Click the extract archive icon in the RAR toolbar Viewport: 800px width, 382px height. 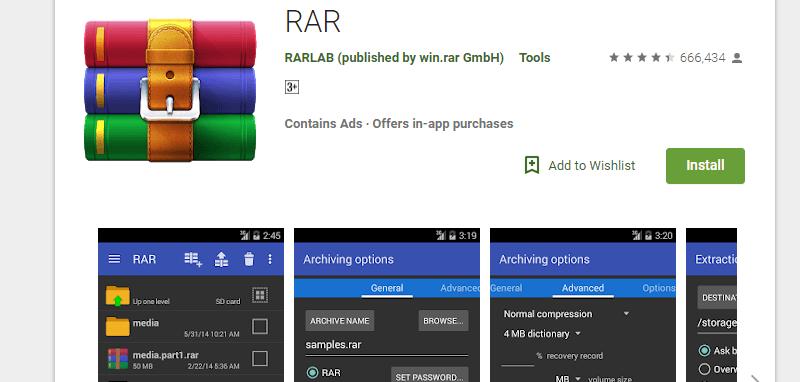221,259
